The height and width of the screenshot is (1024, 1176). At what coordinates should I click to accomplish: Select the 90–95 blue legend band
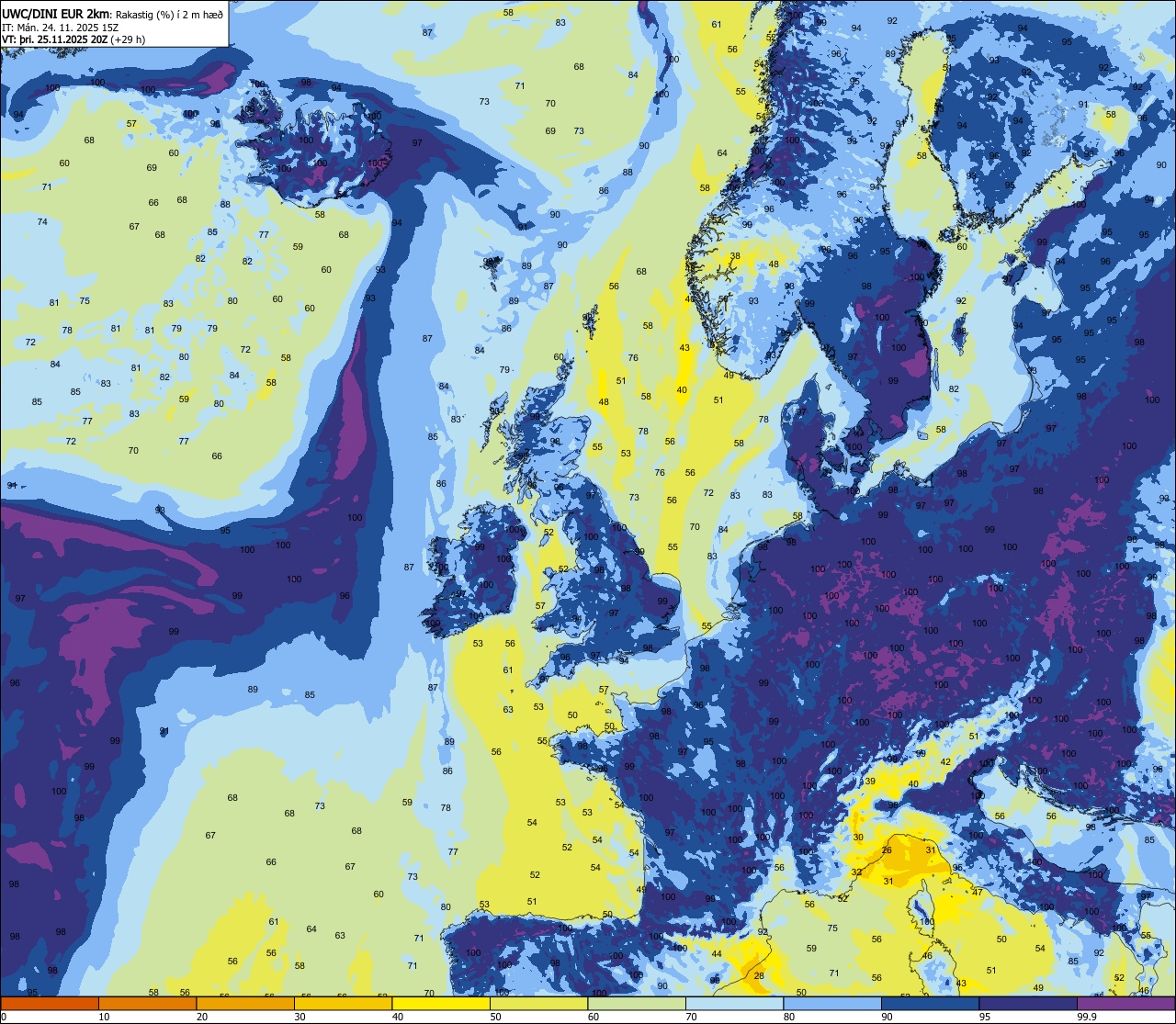click(x=930, y=1004)
